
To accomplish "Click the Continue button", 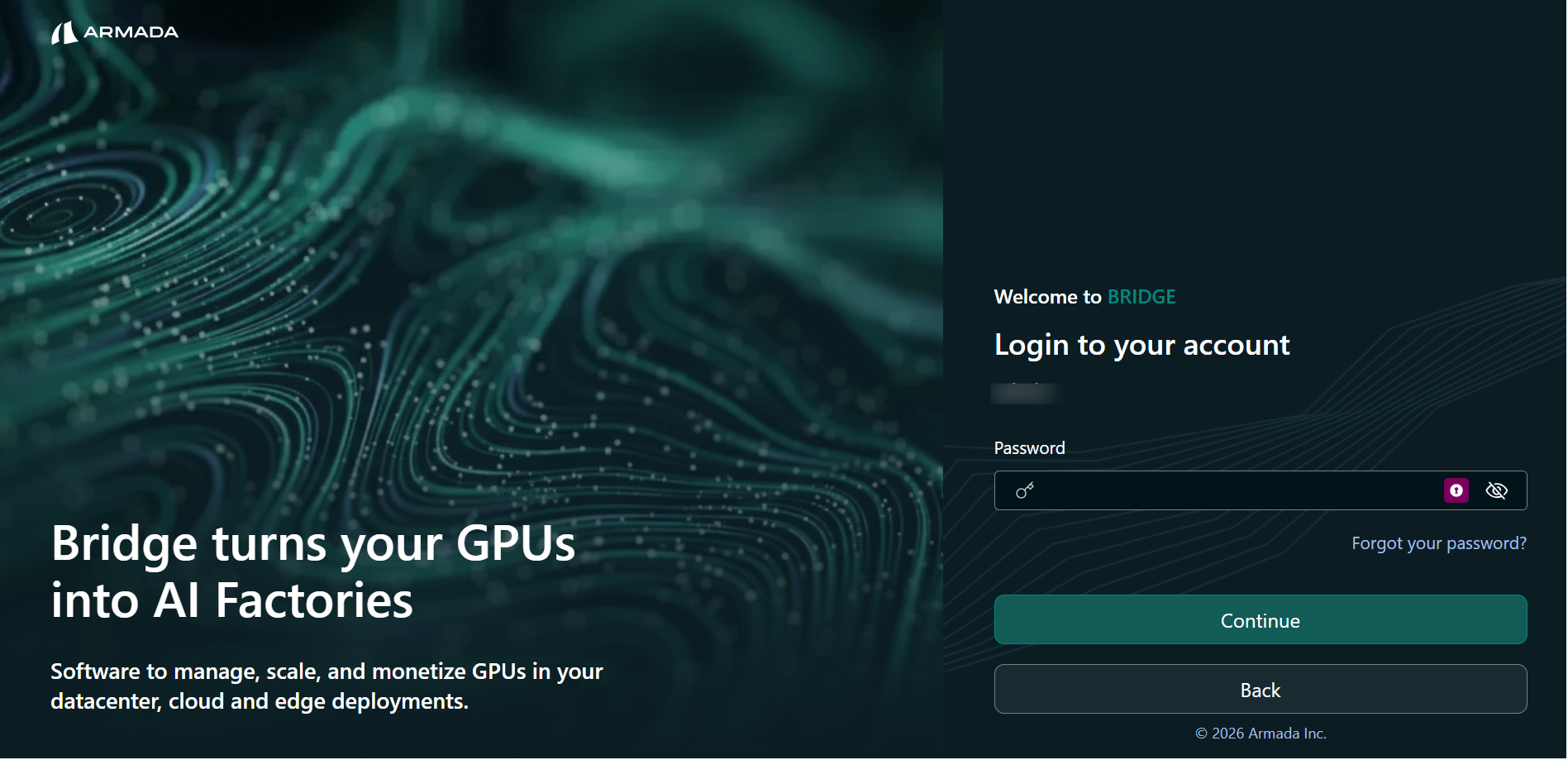I will [1261, 620].
